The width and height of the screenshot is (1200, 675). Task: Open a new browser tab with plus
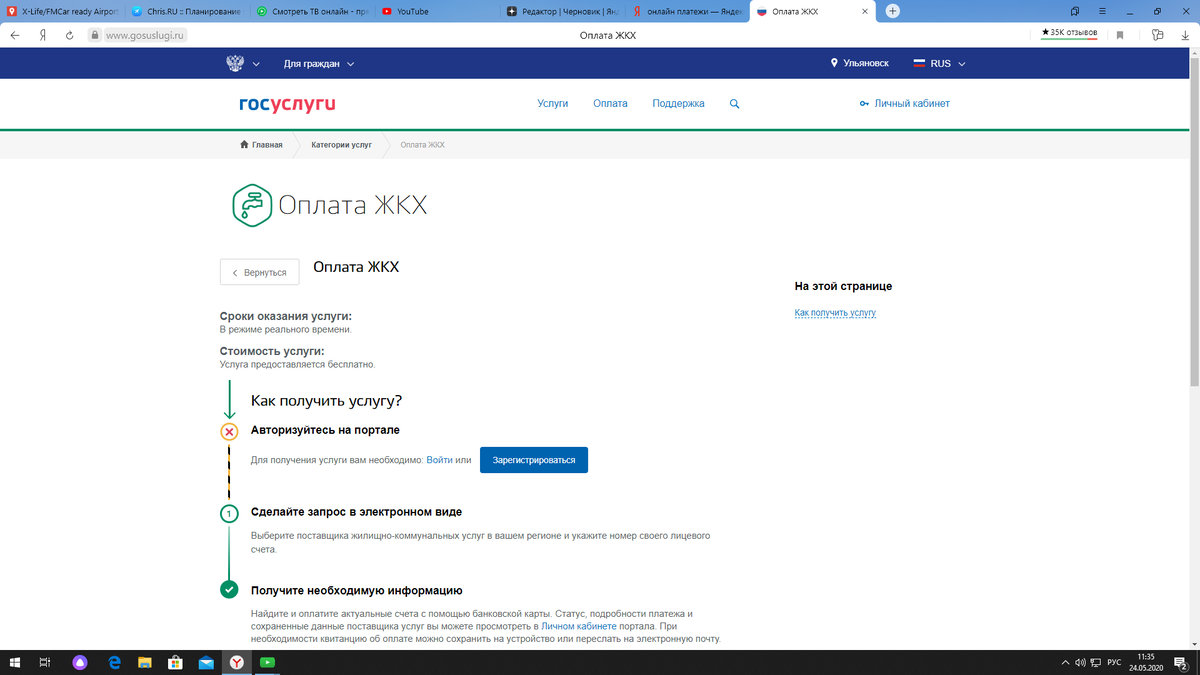(x=893, y=11)
